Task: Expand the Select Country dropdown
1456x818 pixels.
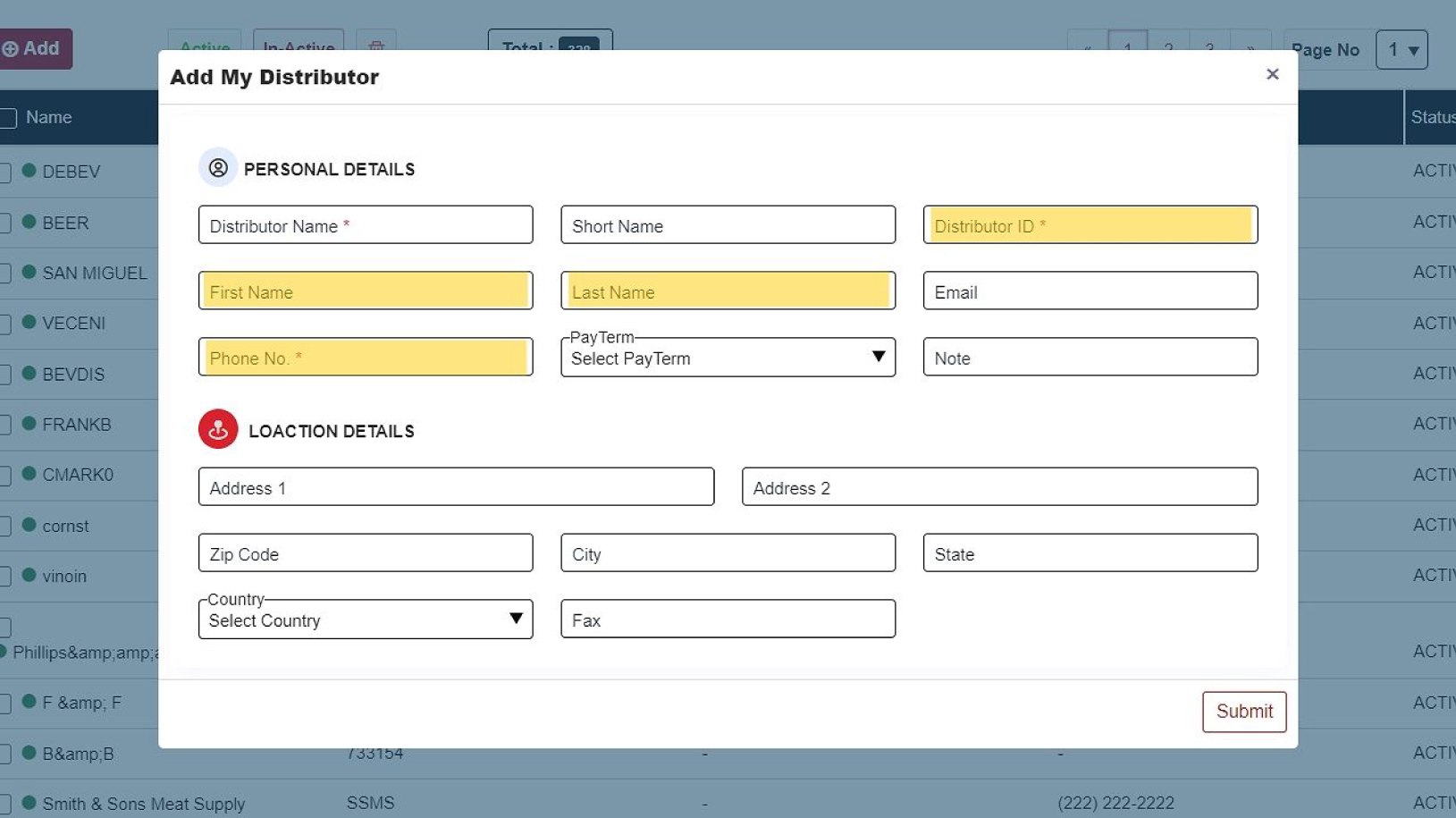Action: point(365,620)
